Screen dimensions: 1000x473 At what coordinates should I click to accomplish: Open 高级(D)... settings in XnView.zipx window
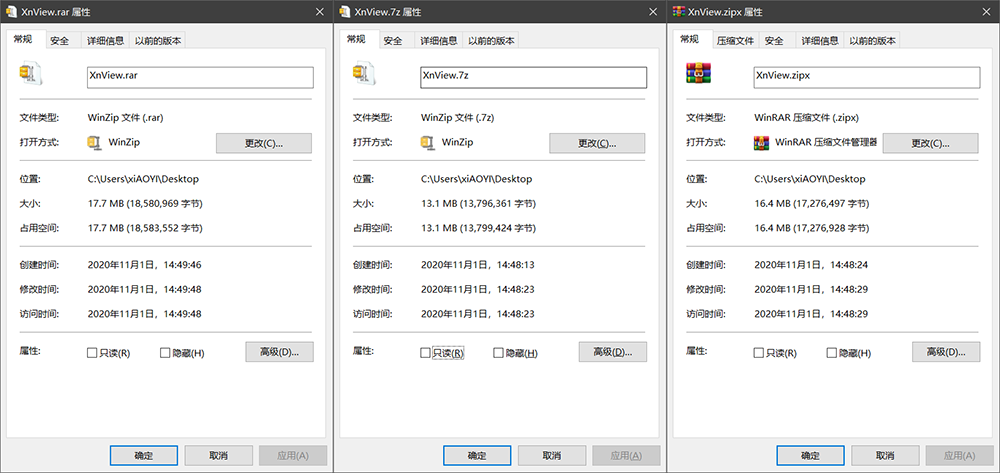click(x=946, y=352)
